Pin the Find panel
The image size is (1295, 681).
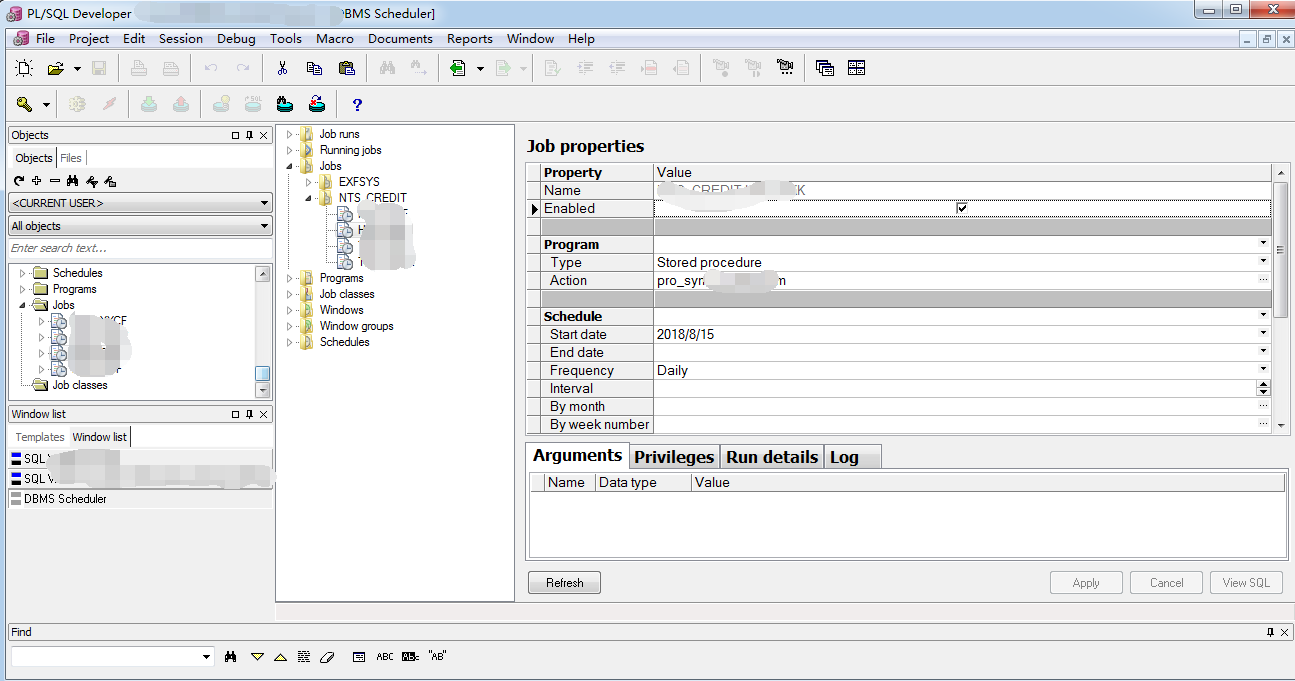pyautogui.click(x=1270, y=632)
